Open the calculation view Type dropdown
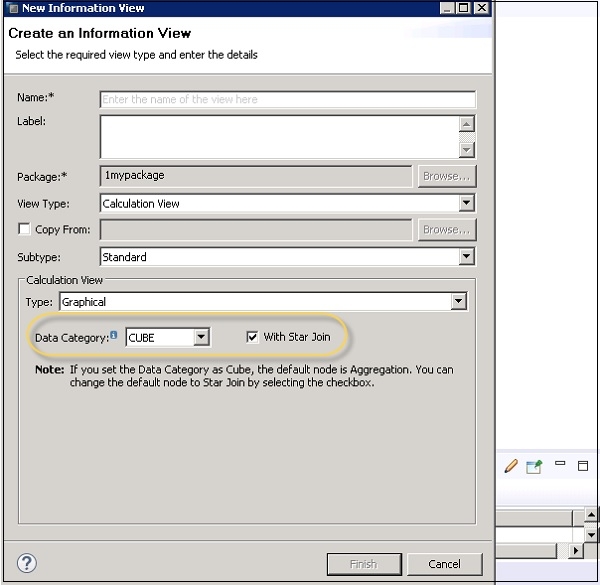The height and width of the screenshot is (585, 600). pyautogui.click(x=458, y=301)
